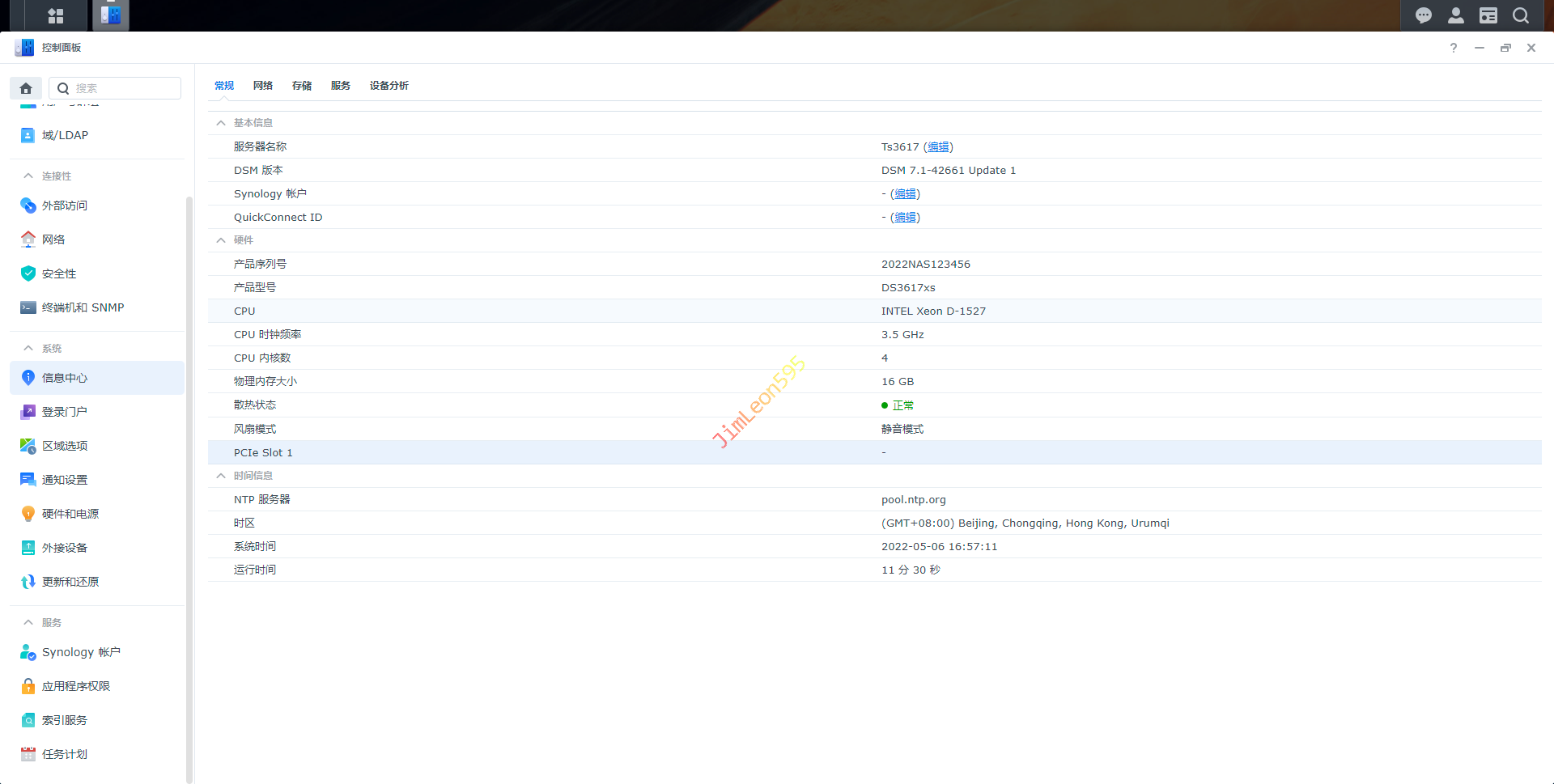Click the Control Panel search field

[123, 88]
